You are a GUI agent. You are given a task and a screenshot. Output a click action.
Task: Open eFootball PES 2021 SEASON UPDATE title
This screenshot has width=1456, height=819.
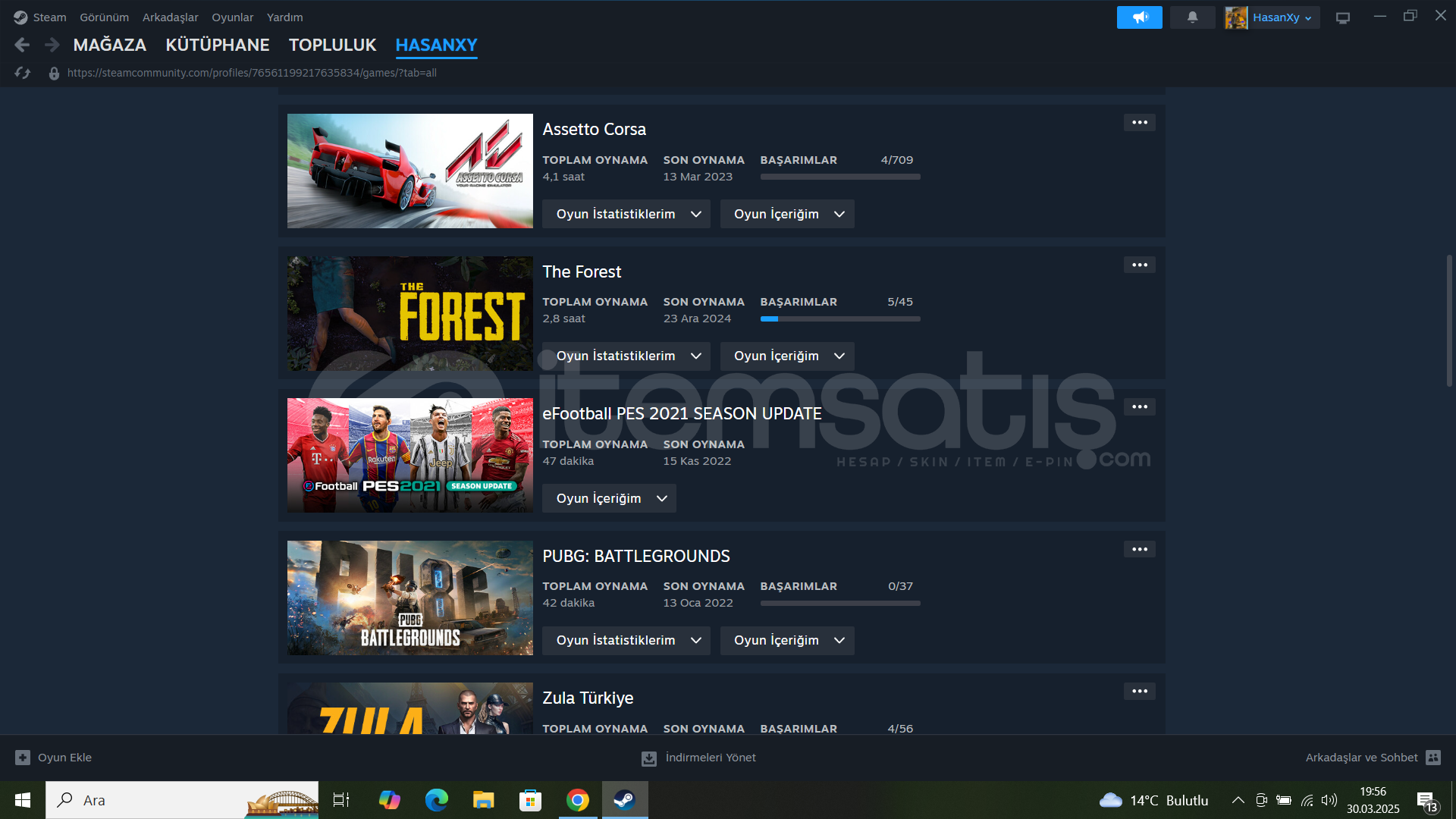682,414
